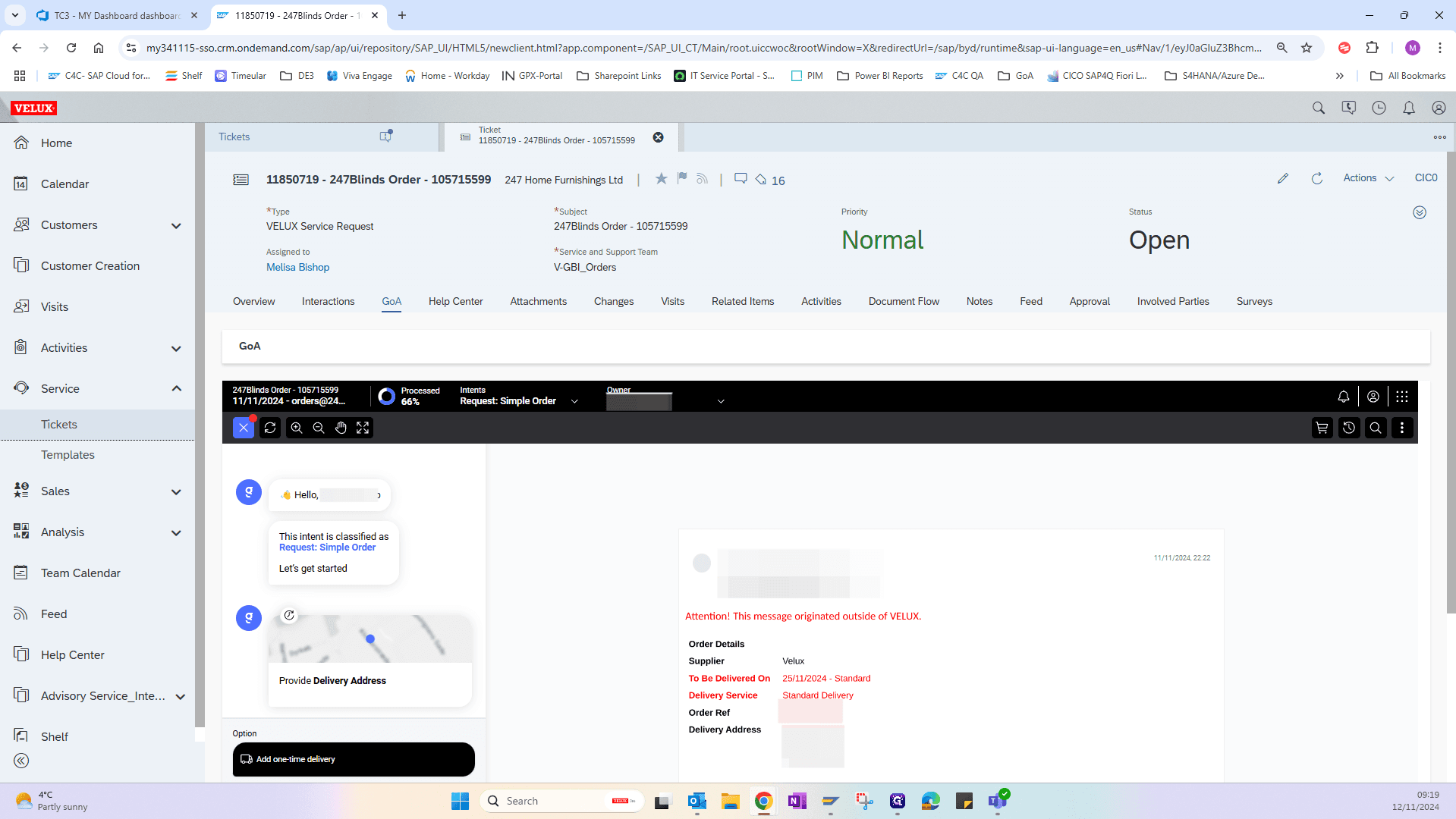Select the pan hand tool in GoA
The image size is (1456, 819).
tap(341, 428)
